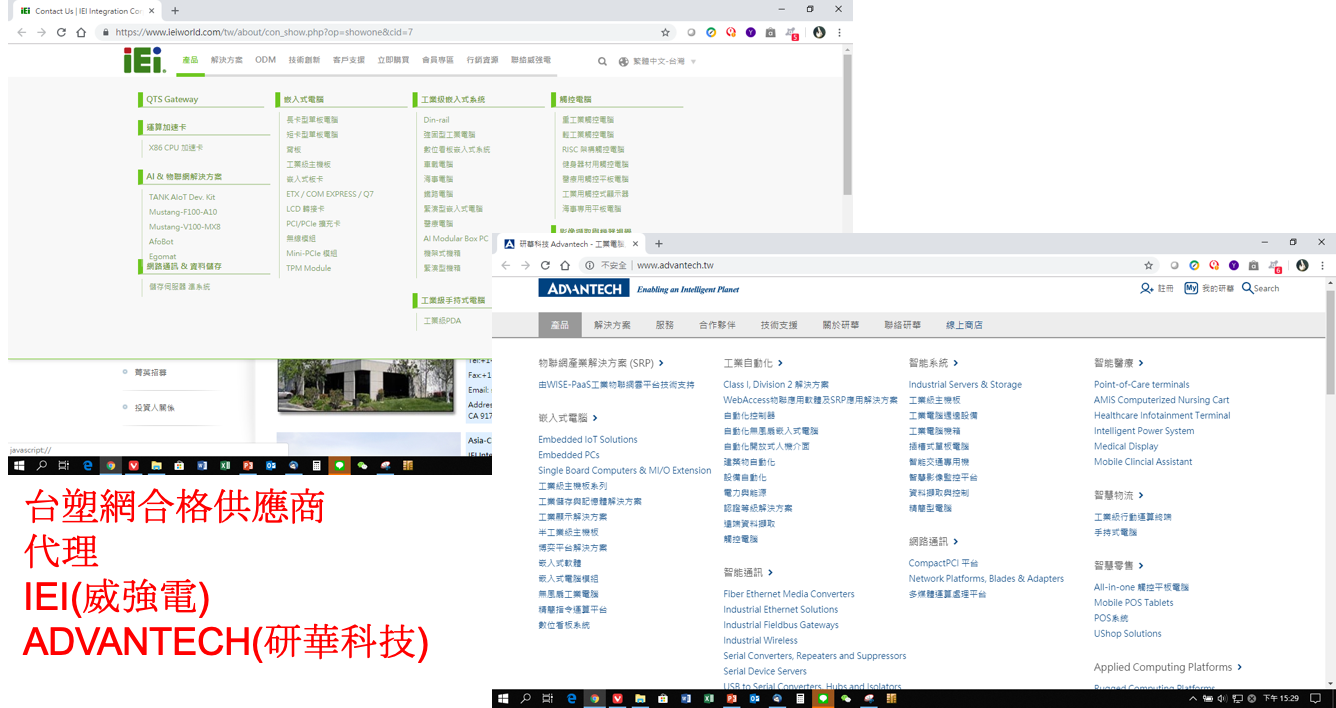Click the Advantech page vertical scrollbar
This screenshot has height=708, width=1336.
tap(1330, 343)
